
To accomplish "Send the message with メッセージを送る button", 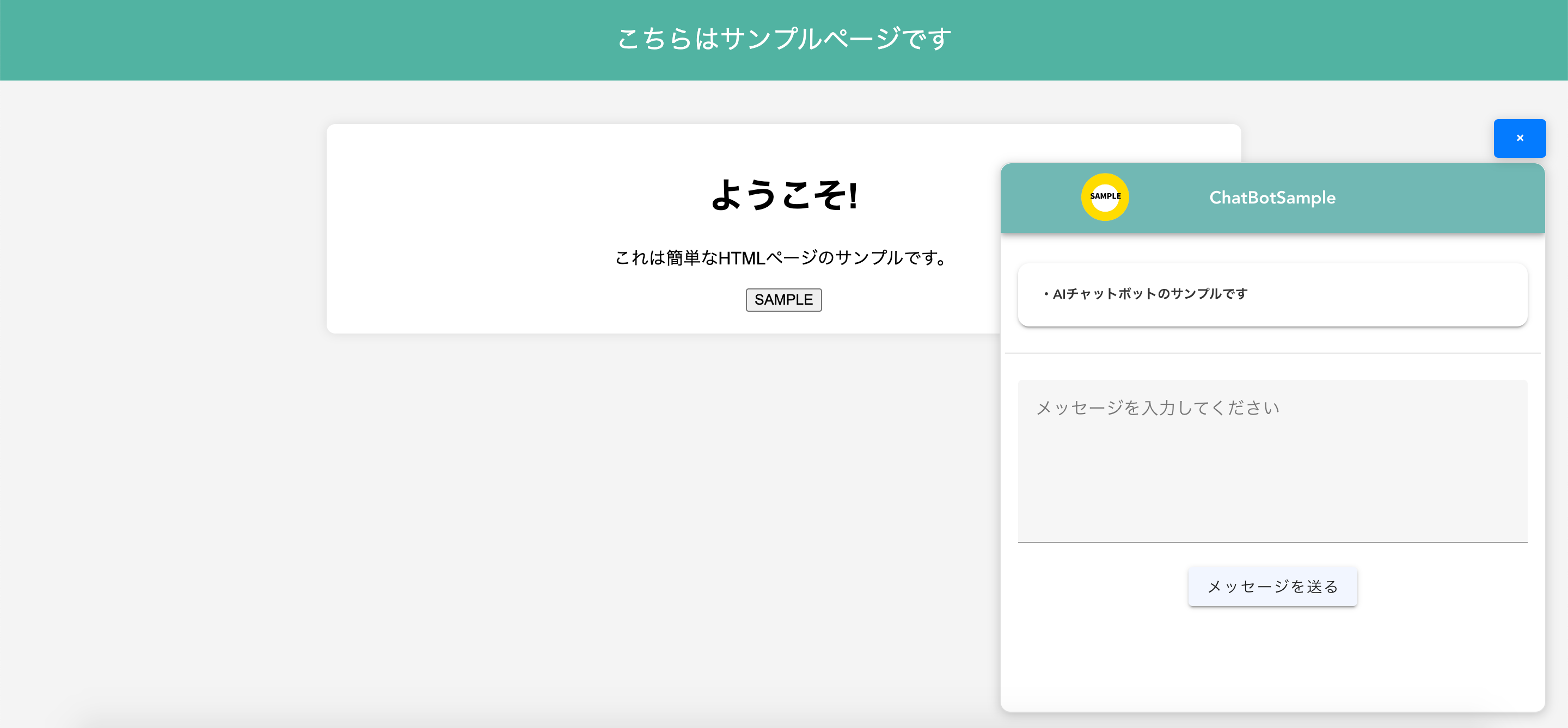I will click(x=1272, y=587).
